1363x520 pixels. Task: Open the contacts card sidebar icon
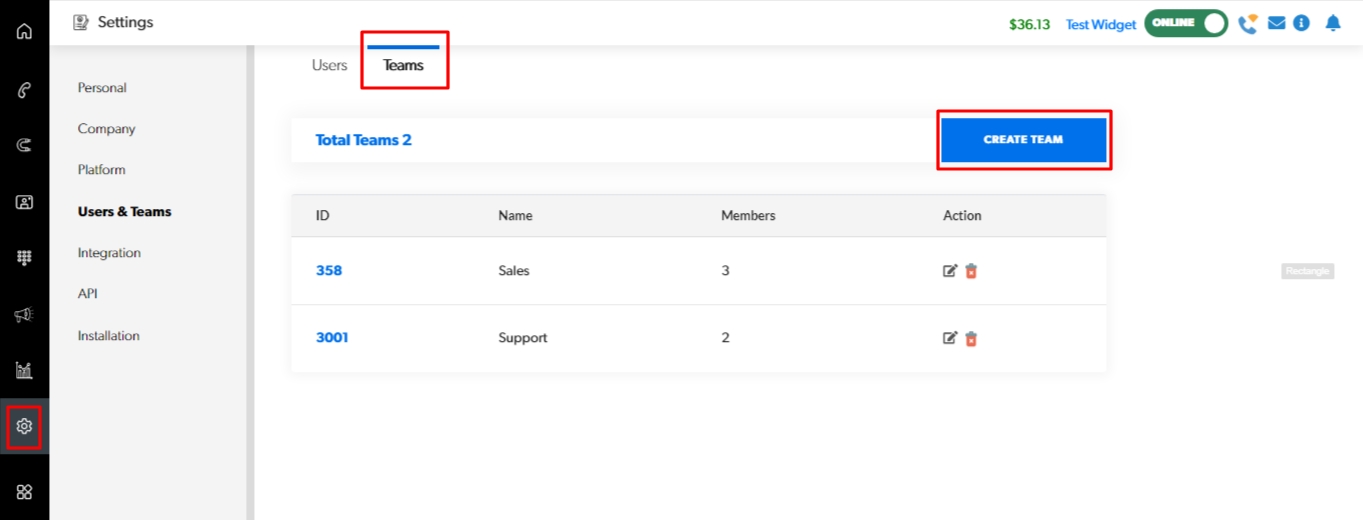24,202
